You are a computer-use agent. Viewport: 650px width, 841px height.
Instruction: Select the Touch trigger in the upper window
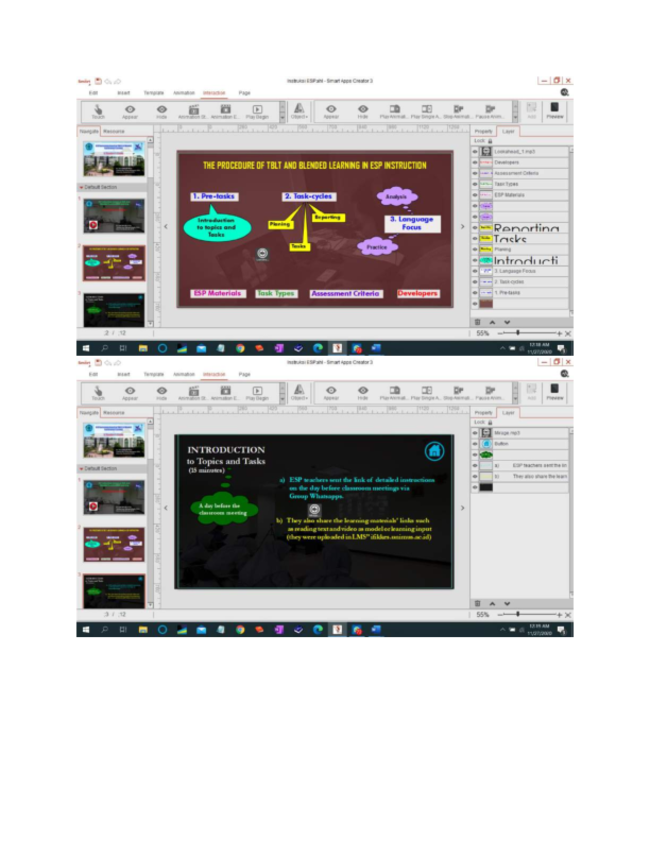coord(98,112)
